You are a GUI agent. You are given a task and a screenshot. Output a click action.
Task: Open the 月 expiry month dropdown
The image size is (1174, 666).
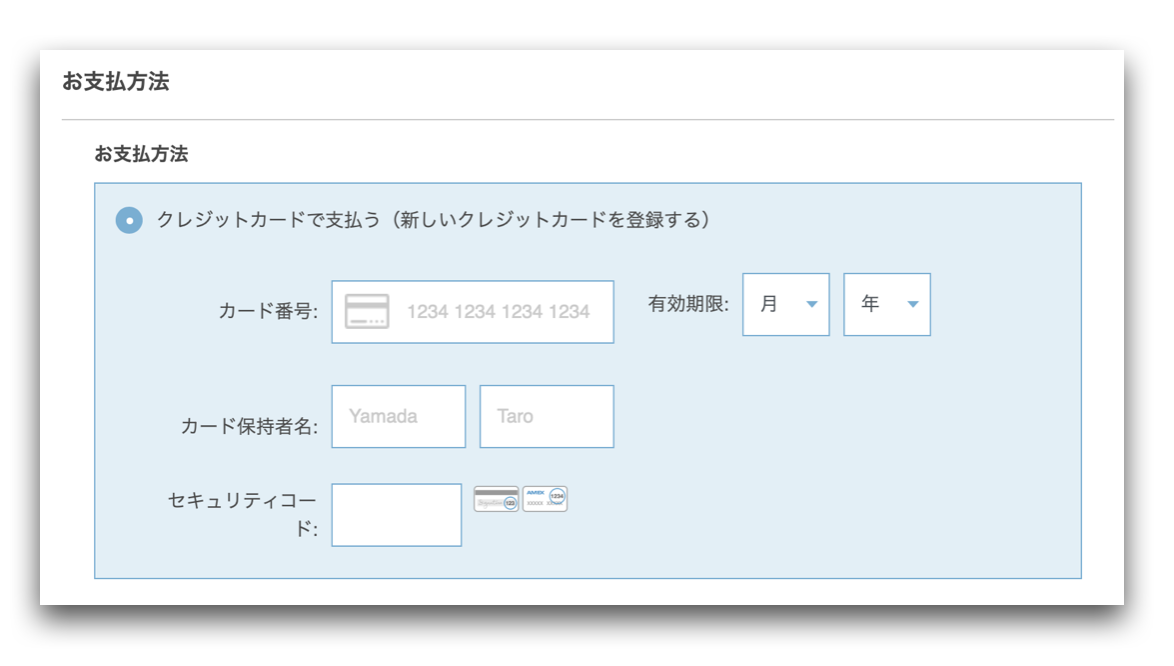[x=785, y=305]
